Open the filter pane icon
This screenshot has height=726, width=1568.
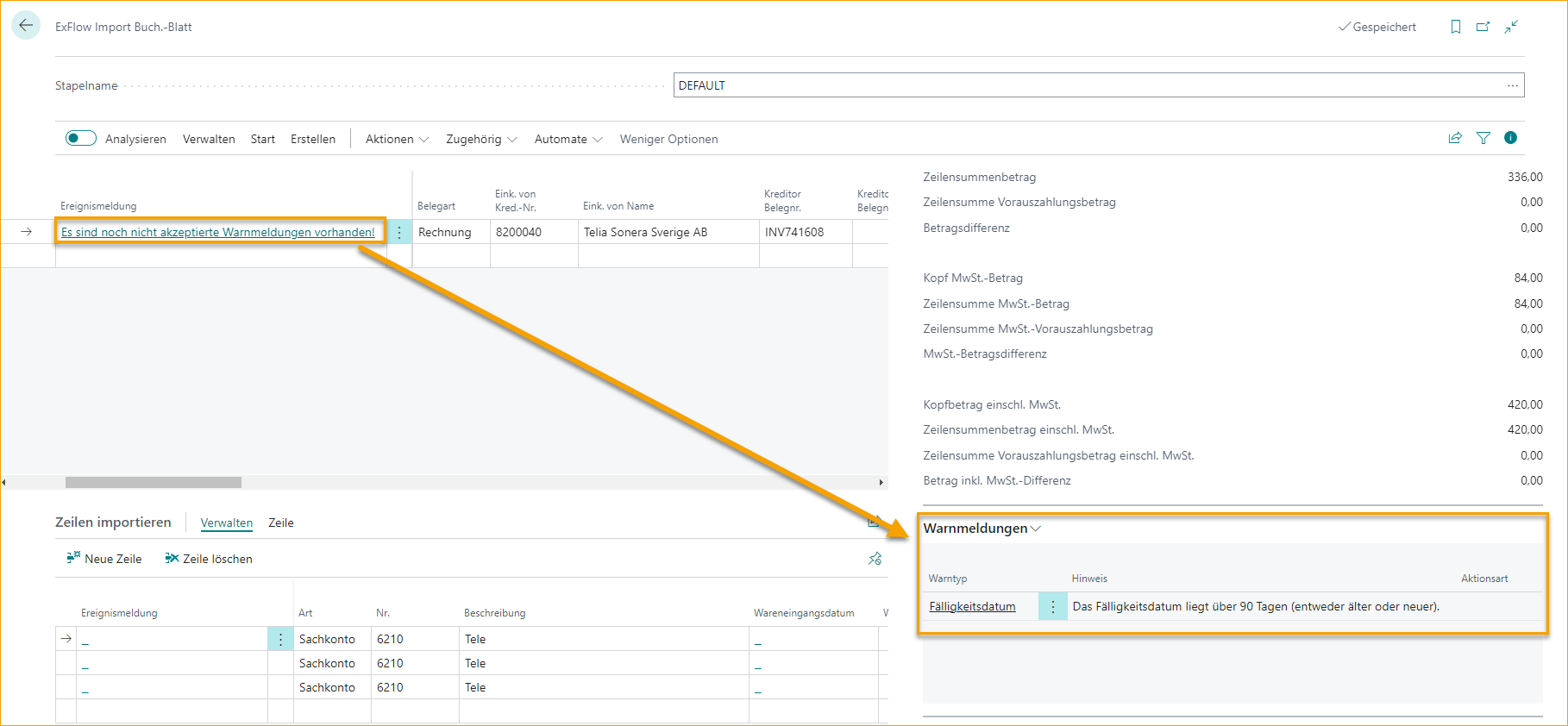pos(1483,138)
